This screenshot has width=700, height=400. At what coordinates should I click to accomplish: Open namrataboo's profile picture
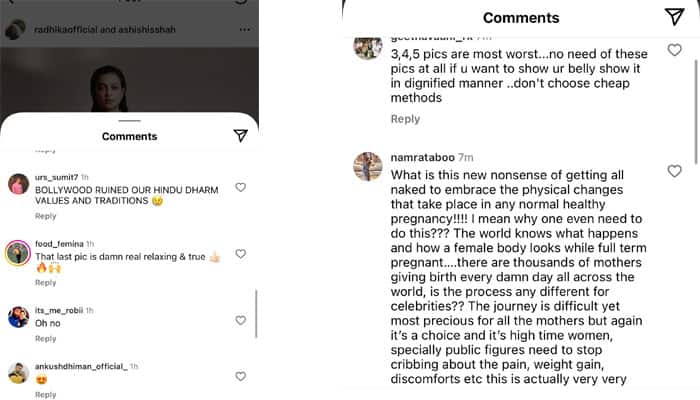368,166
